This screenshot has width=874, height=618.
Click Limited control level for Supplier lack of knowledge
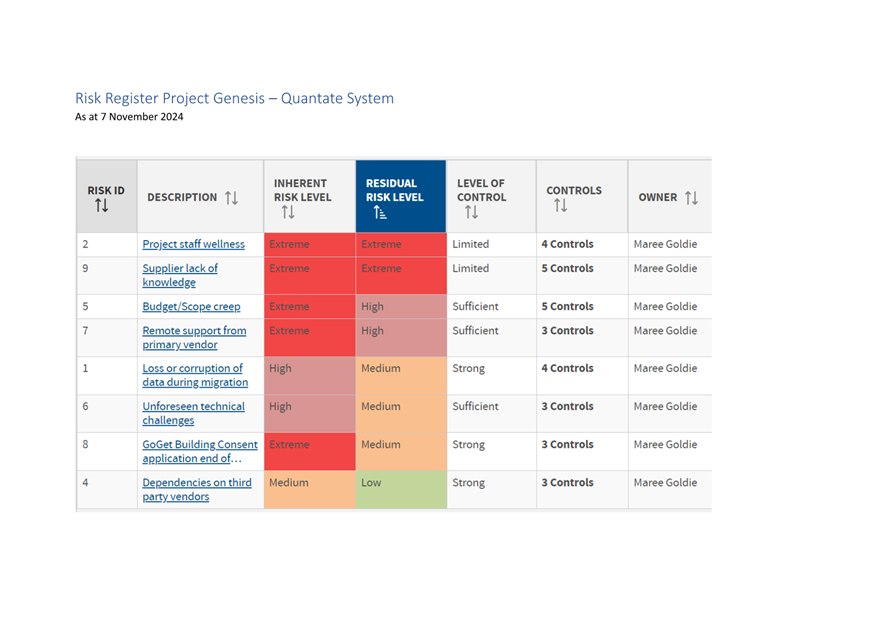pos(470,268)
